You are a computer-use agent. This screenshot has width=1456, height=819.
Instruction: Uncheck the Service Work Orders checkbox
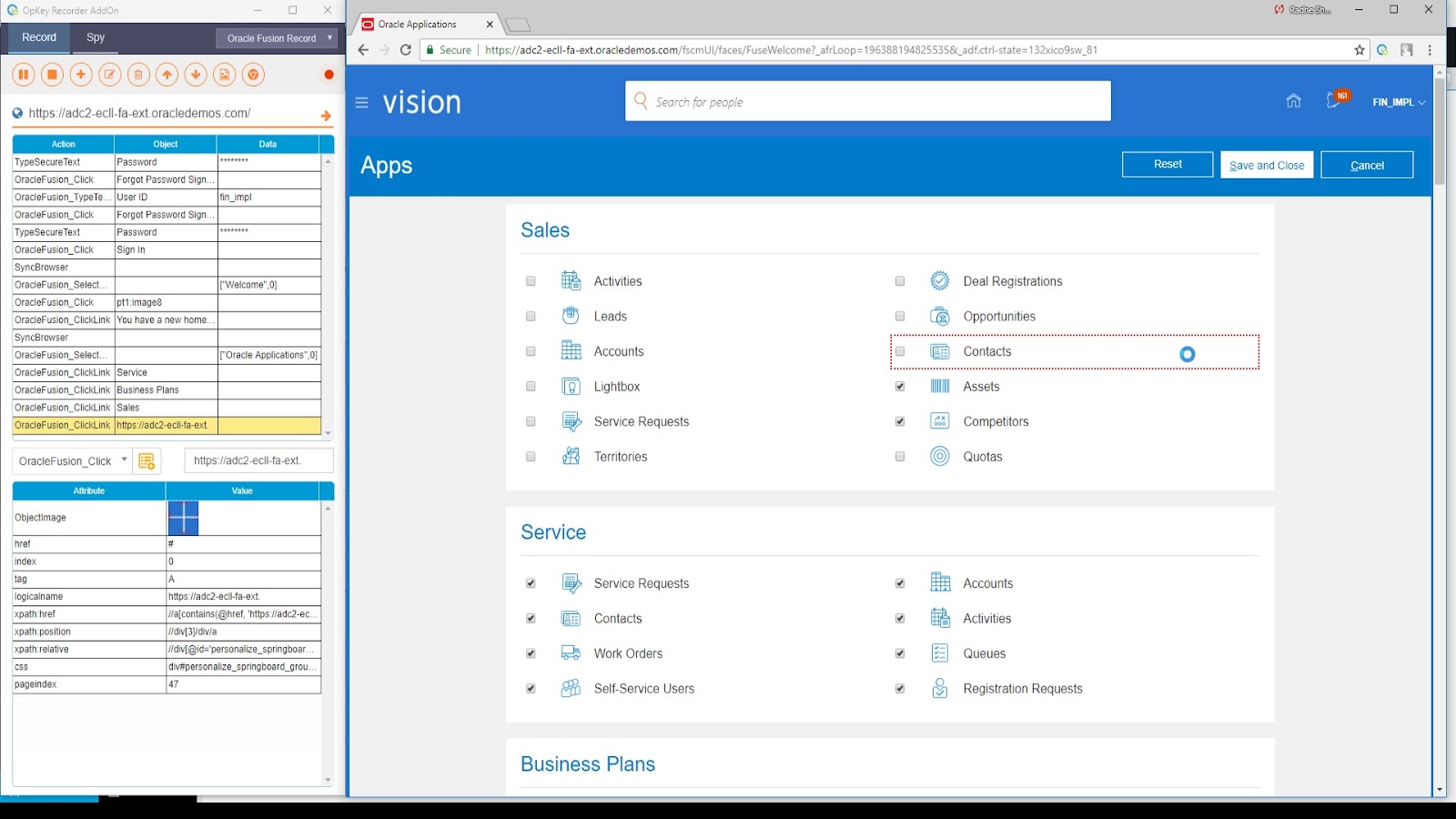pos(531,653)
